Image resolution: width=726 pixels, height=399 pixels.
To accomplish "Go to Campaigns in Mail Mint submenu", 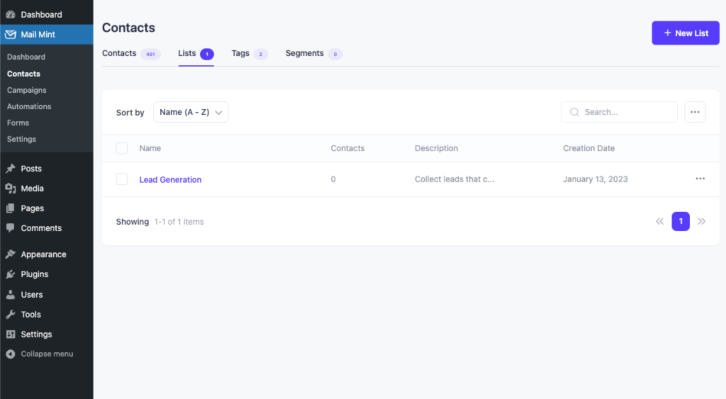I will 26,90.
